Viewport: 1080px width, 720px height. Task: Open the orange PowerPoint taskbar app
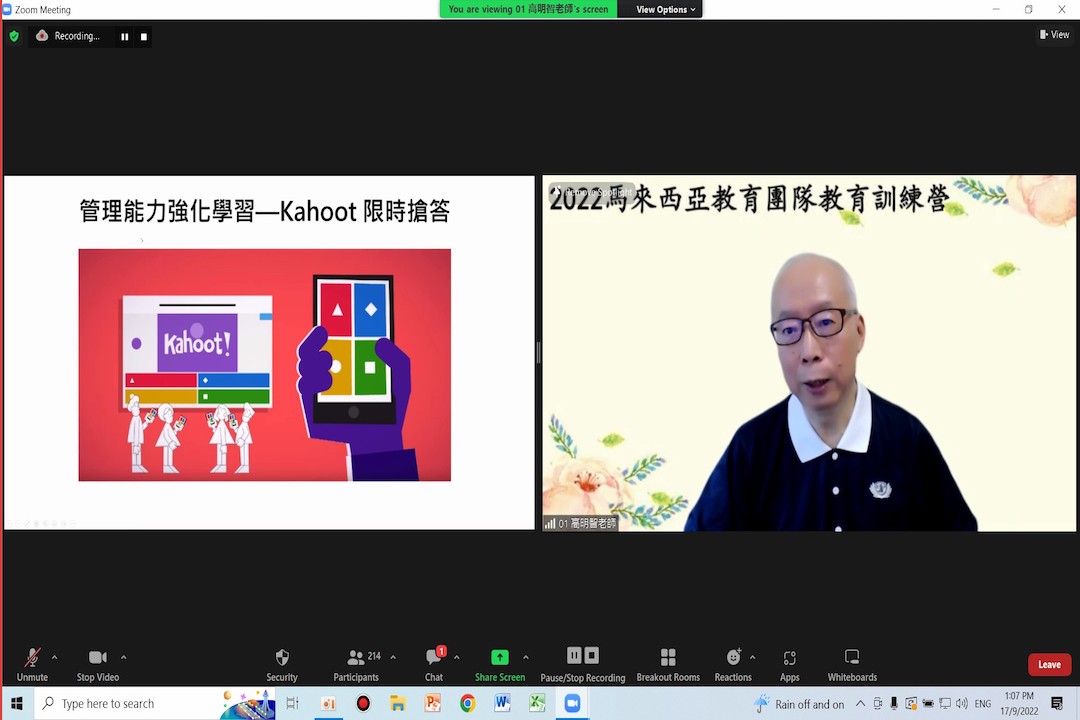tap(329, 703)
